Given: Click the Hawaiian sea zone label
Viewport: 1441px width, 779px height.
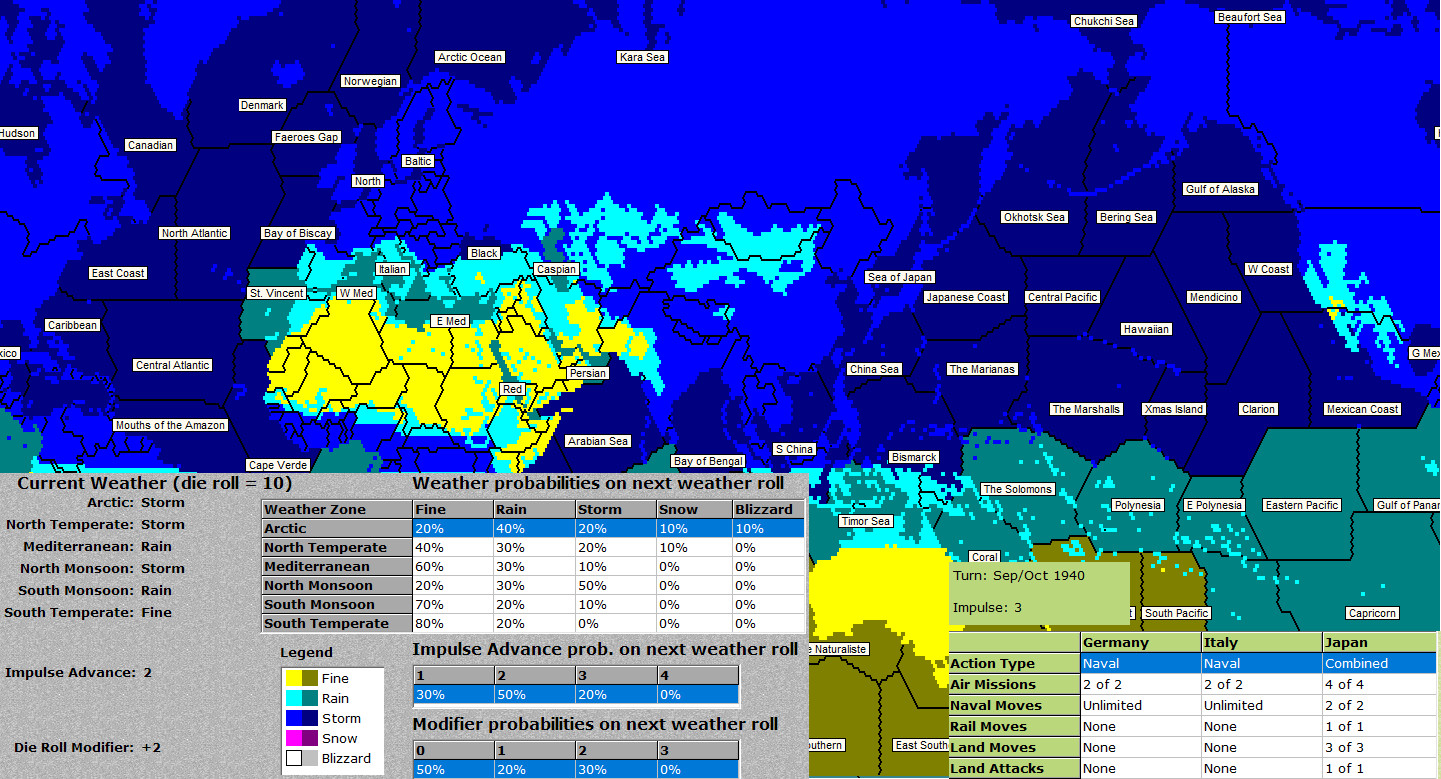Looking at the screenshot, I should pyautogui.click(x=1146, y=329).
